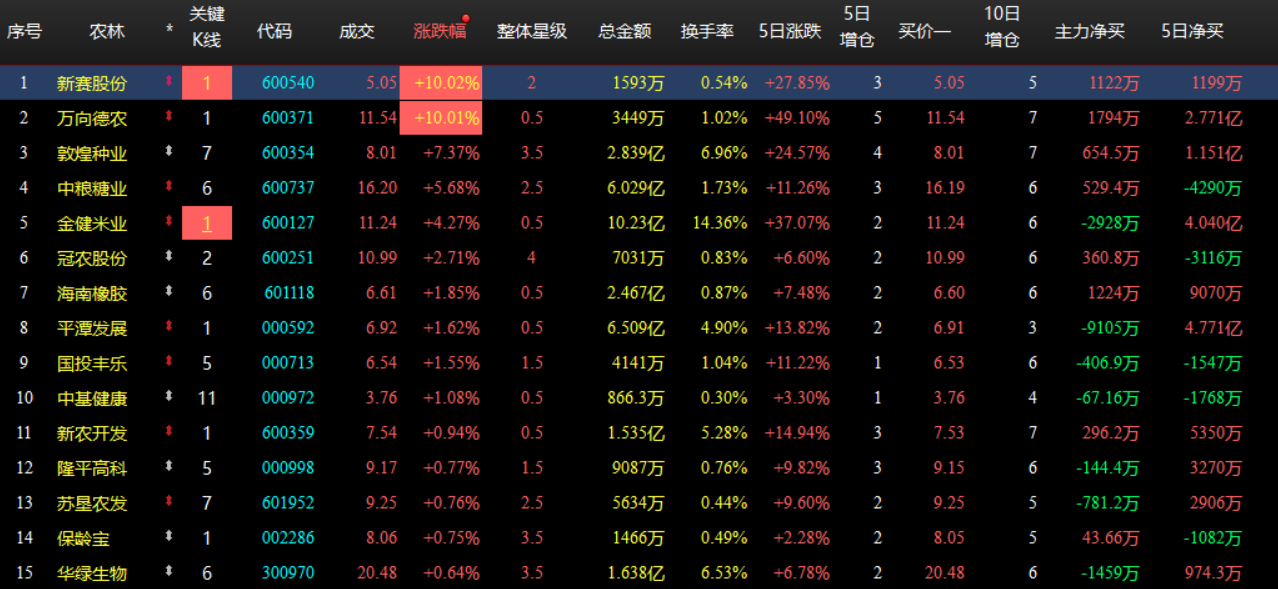This screenshot has width=1278, height=589.
Task: Sort by the 关键K线 column header
Action: coord(206,27)
